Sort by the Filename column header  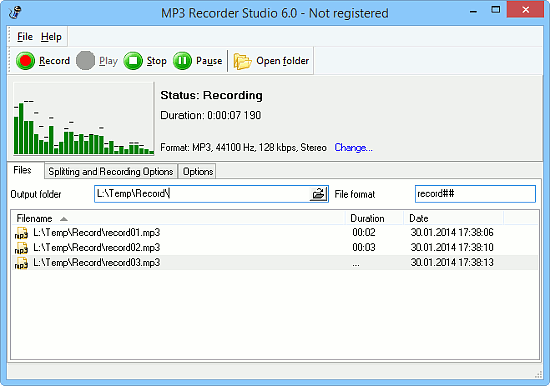tap(178, 219)
